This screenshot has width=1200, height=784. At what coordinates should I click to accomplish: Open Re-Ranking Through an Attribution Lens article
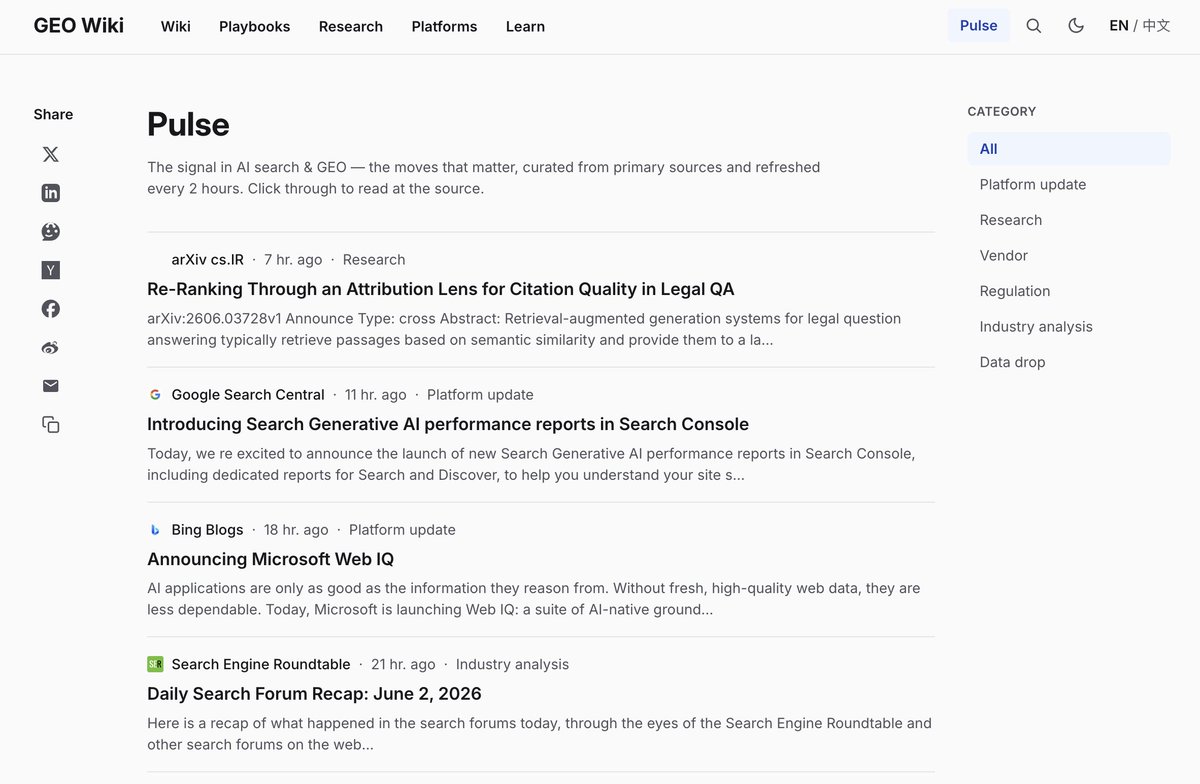441,289
